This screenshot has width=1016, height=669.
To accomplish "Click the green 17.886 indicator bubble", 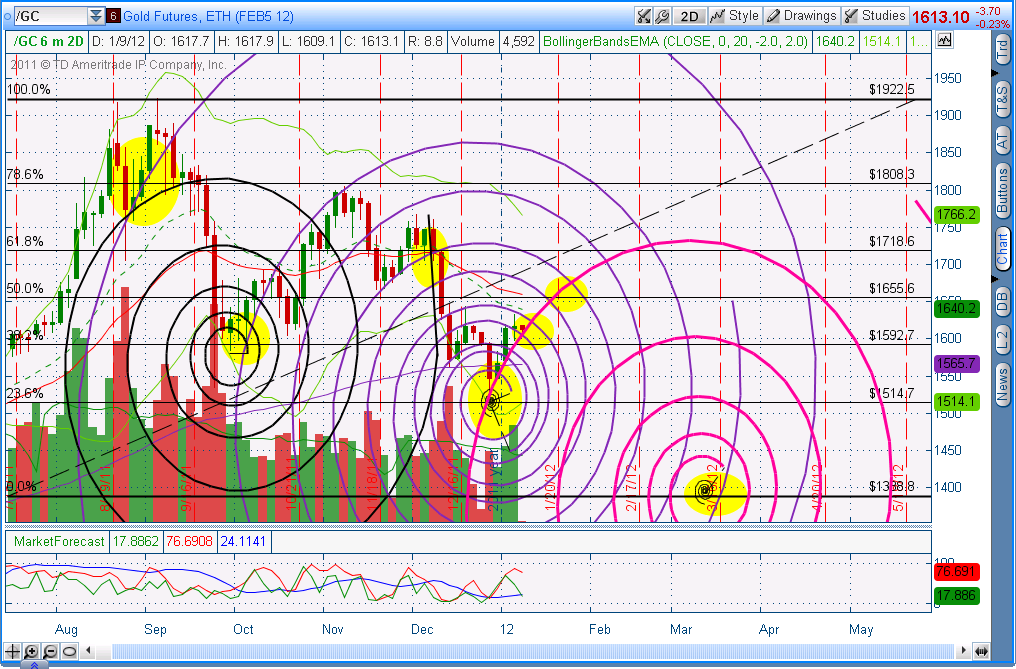I will click(956, 595).
